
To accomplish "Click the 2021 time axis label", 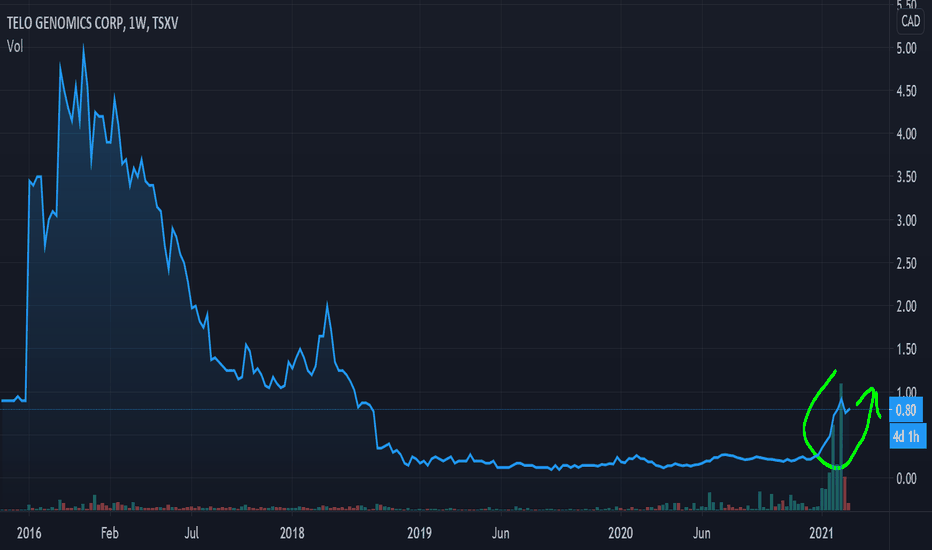I will 821,533.
